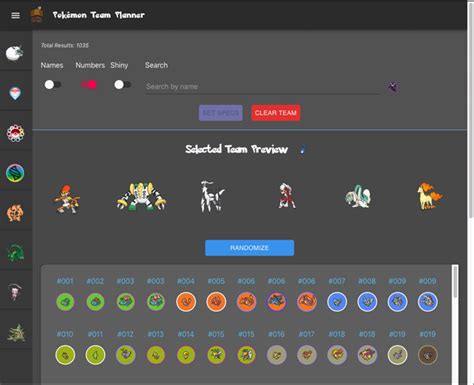Select Regigigas in the team preview
474x385 pixels.
click(142, 197)
